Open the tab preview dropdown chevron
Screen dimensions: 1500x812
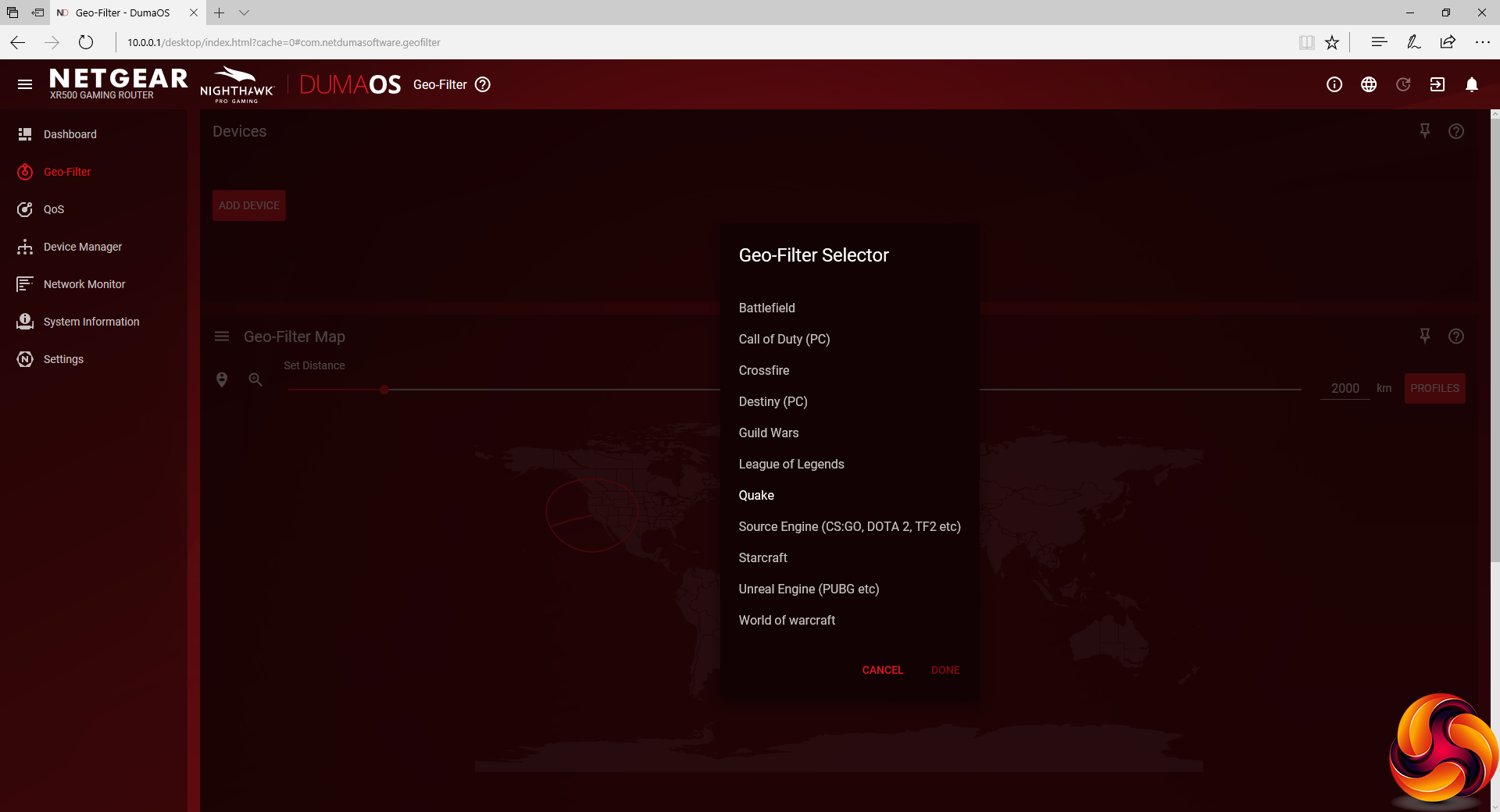pos(244,12)
